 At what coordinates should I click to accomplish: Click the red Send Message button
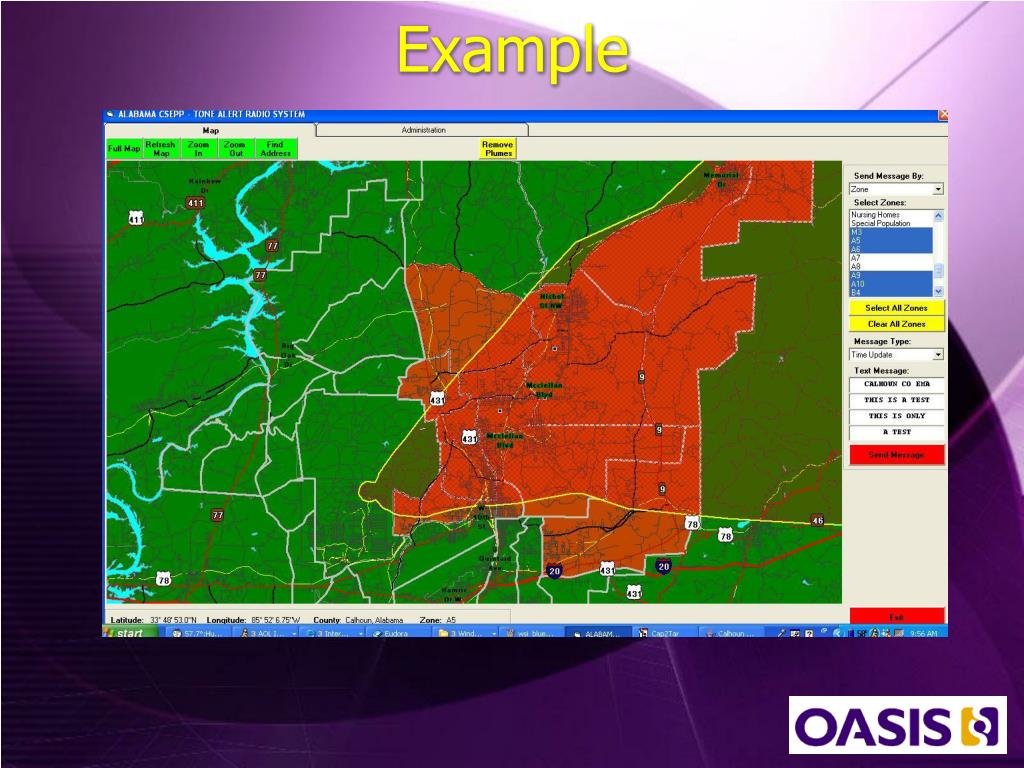(x=897, y=455)
